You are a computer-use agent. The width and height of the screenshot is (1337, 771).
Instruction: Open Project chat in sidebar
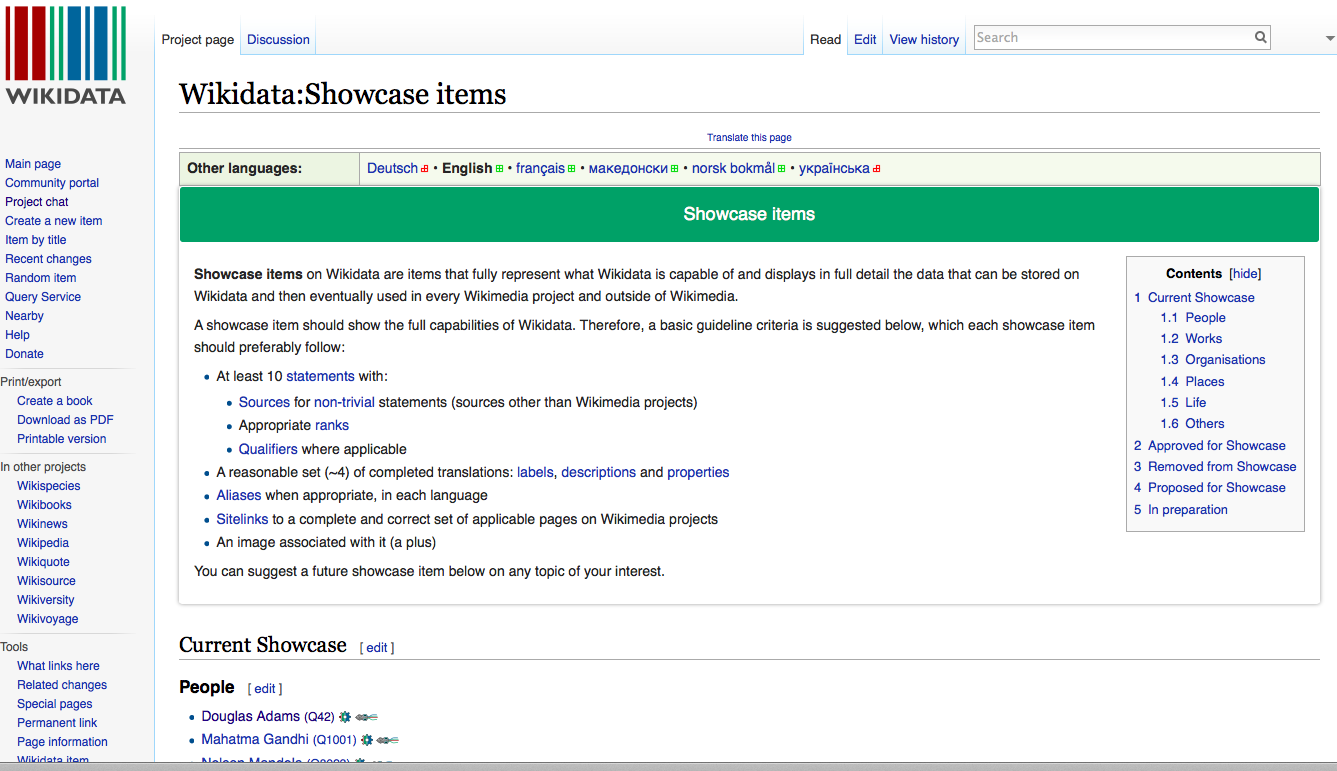pos(37,202)
